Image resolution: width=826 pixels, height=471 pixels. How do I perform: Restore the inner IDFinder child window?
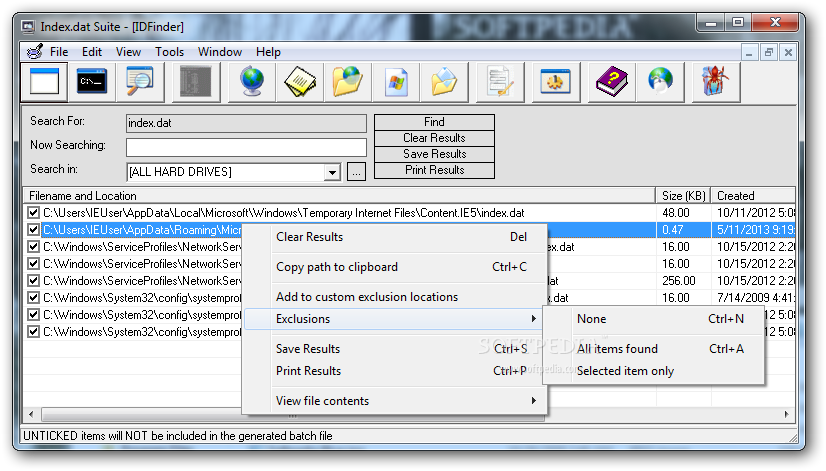[x=769, y=52]
